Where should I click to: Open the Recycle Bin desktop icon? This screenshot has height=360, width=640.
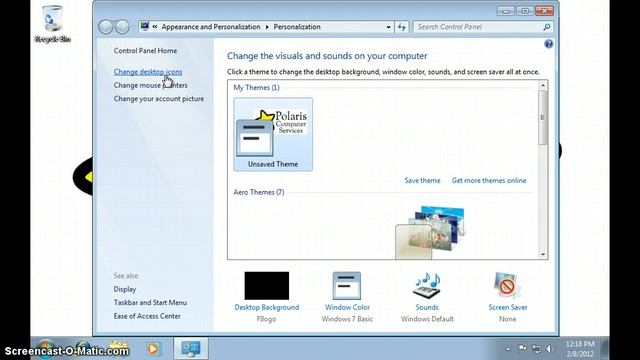[x=53, y=24]
